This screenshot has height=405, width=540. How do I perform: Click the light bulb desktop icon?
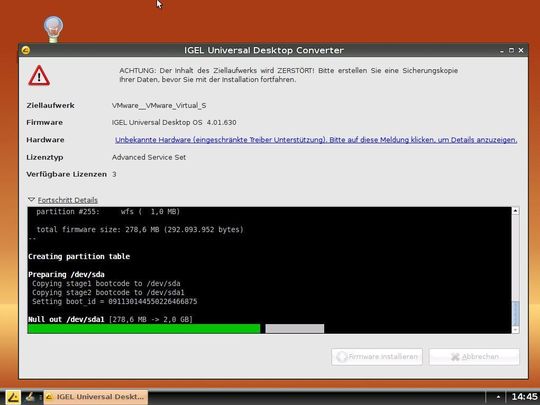pos(53,29)
